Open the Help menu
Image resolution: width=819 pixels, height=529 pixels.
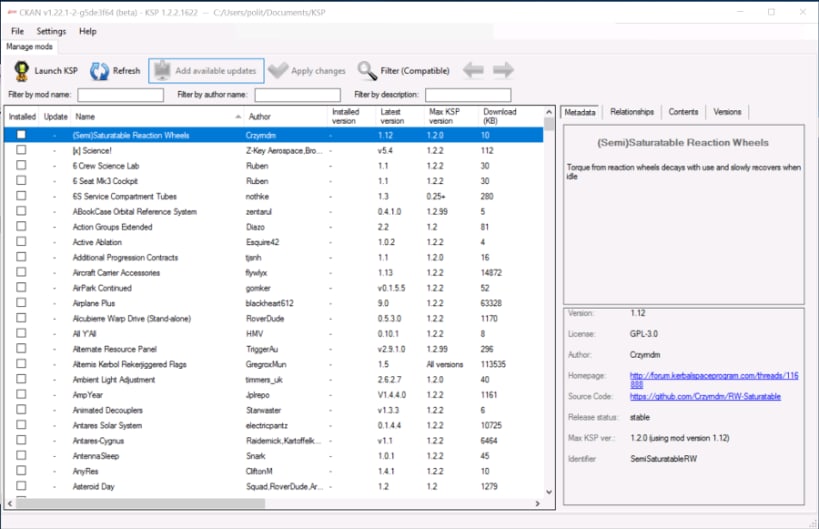[88, 31]
